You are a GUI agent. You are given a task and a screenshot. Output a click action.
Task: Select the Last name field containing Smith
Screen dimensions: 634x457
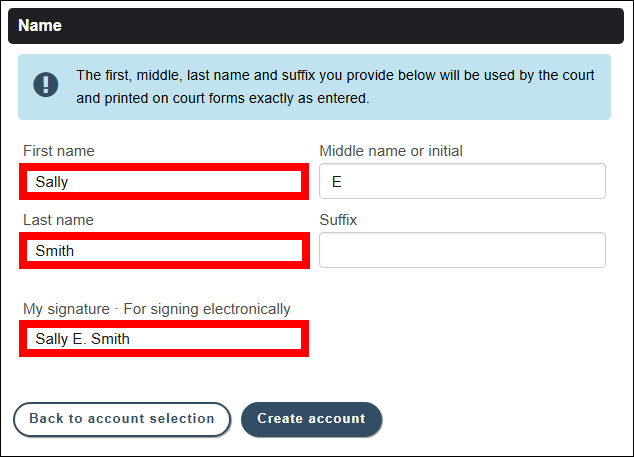pyautogui.click(x=162, y=250)
